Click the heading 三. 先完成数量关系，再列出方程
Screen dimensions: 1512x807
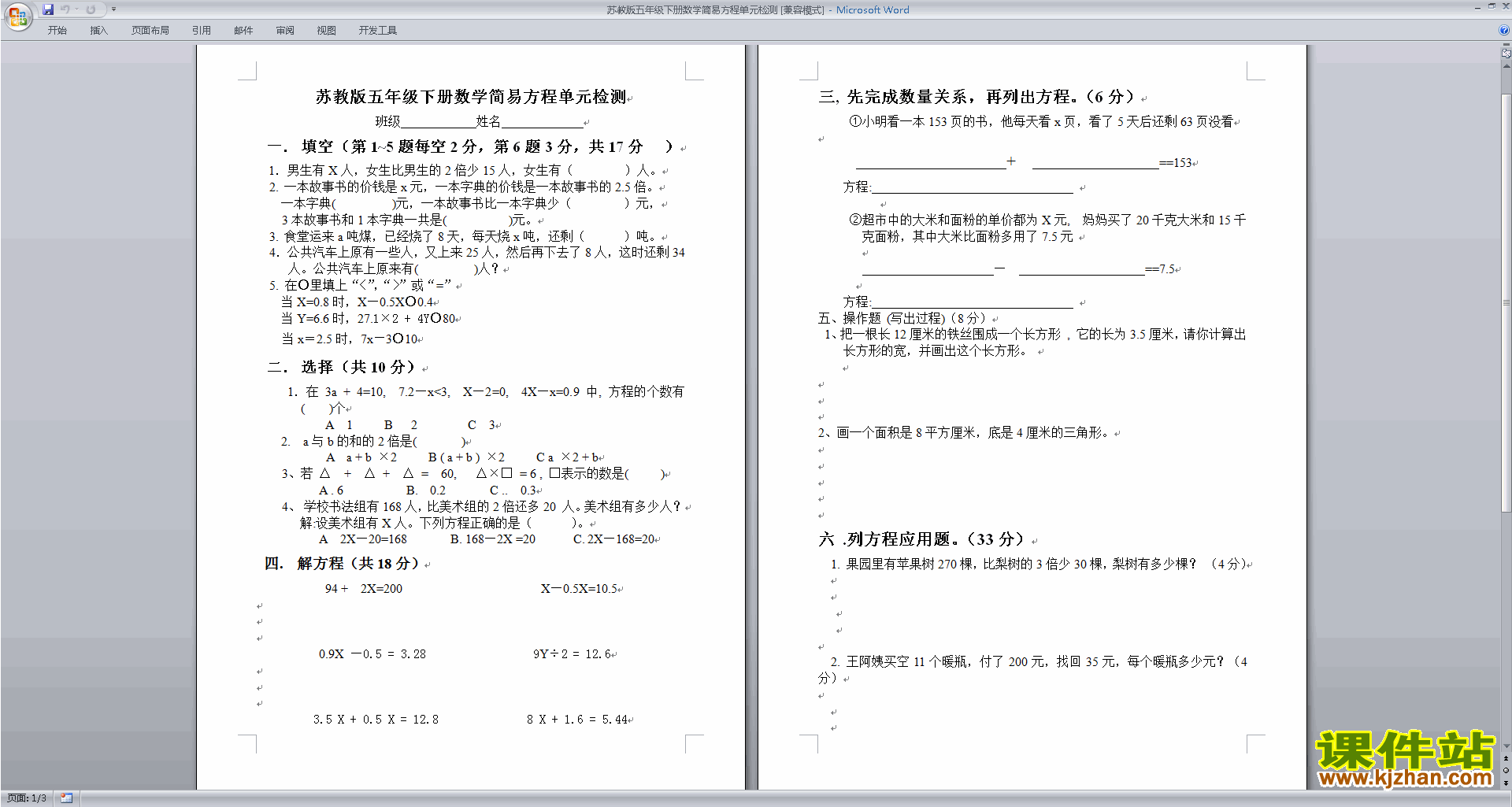pyautogui.click(x=976, y=97)
